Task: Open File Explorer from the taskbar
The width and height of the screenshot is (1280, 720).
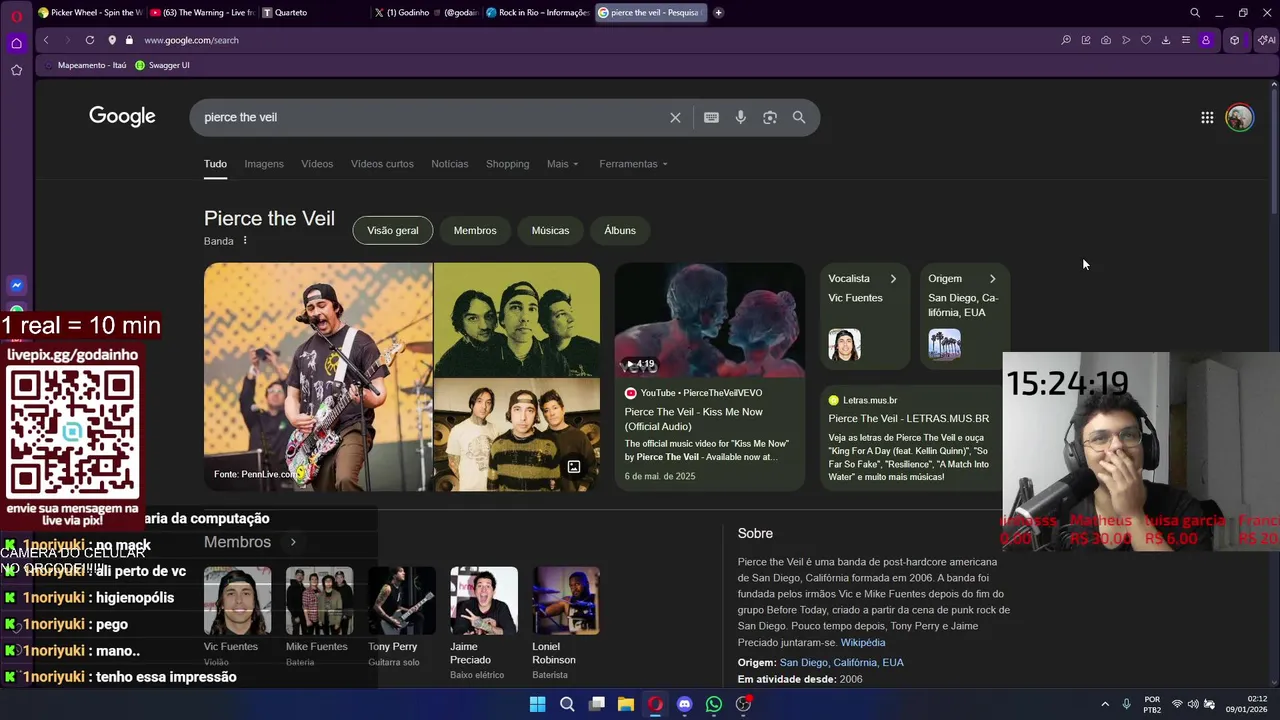Action: click(x=626, y=704)
